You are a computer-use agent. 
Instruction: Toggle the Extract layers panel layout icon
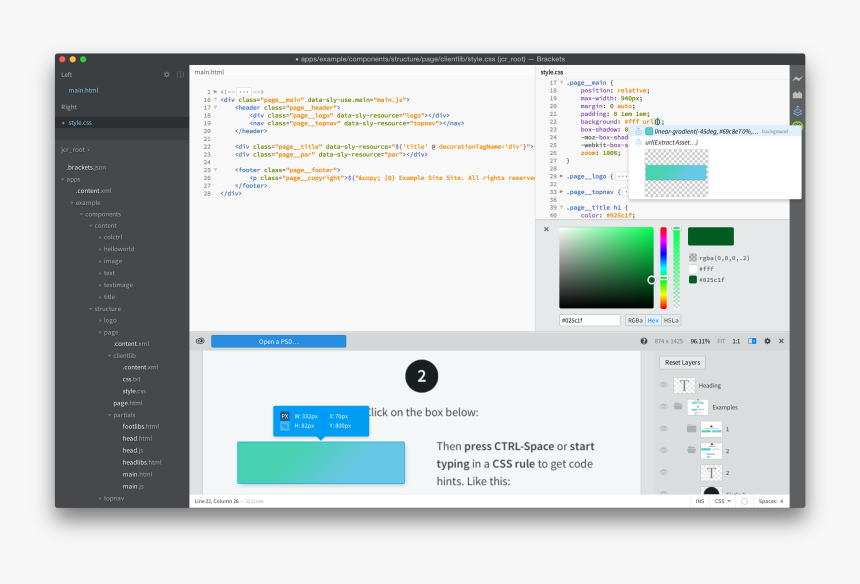click(x=752, y=341)
